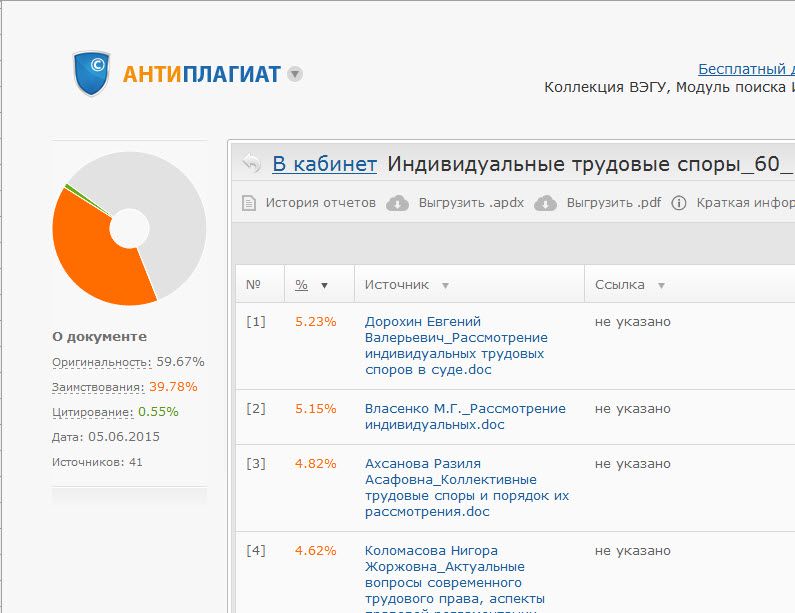Select Выгрузить .apdx
This screenshot has width=795, height=613.
(x=471, y=203)
